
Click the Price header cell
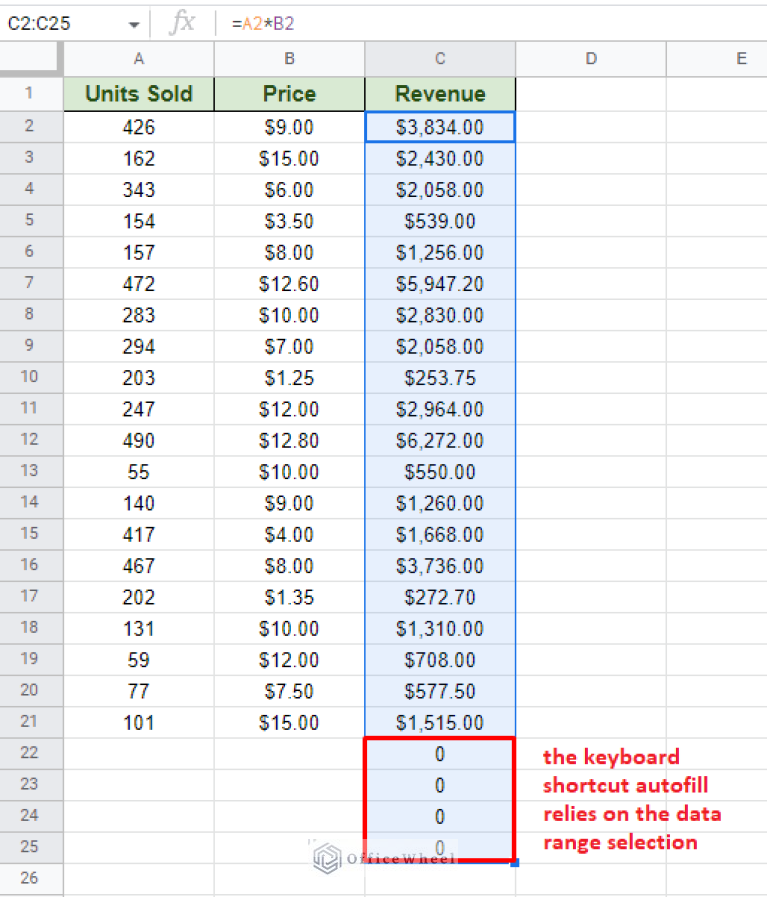coord(289,94)
